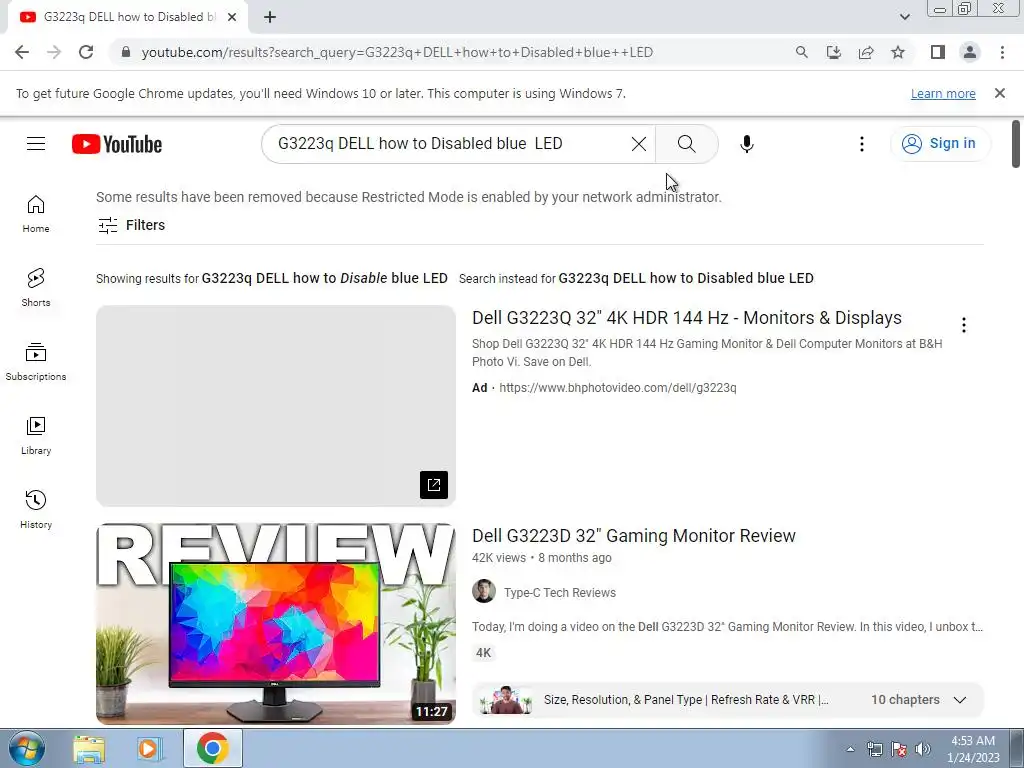Open video title Dell G3223D 32" Gaming Monitor Review

coord(633,536)
